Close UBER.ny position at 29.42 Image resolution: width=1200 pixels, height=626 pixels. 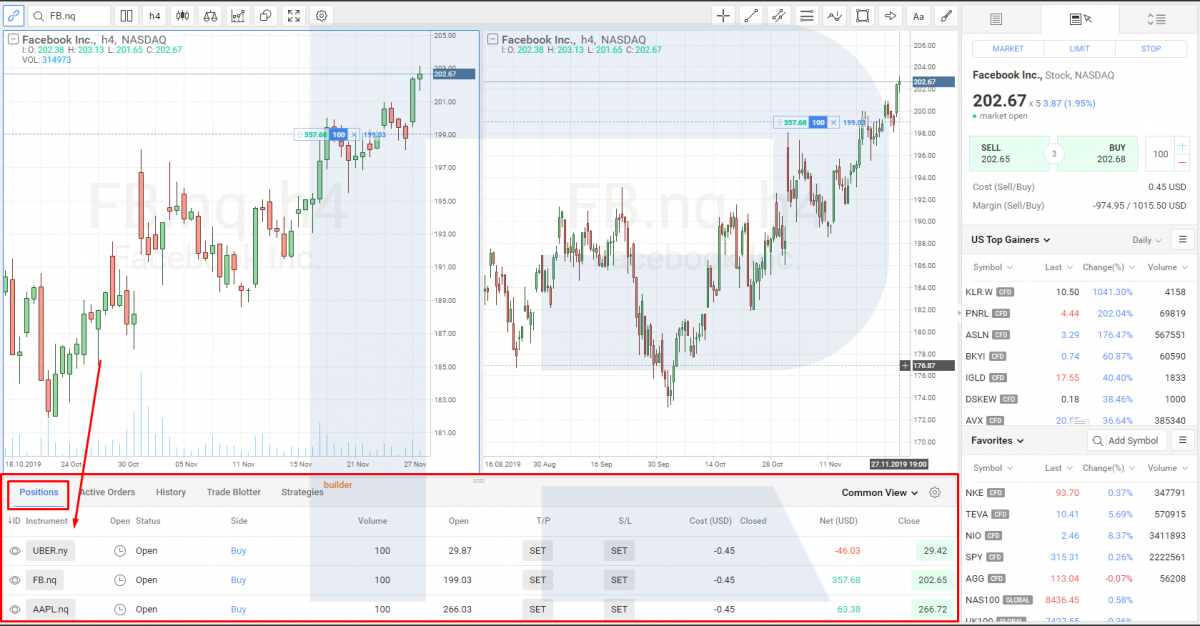934,550
